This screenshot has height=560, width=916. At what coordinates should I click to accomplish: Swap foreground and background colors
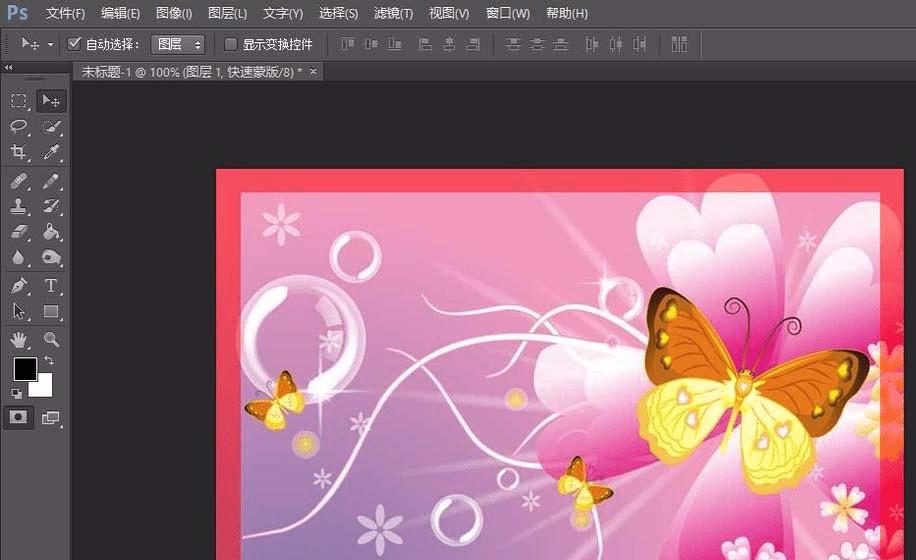click(x=49, y=360)
